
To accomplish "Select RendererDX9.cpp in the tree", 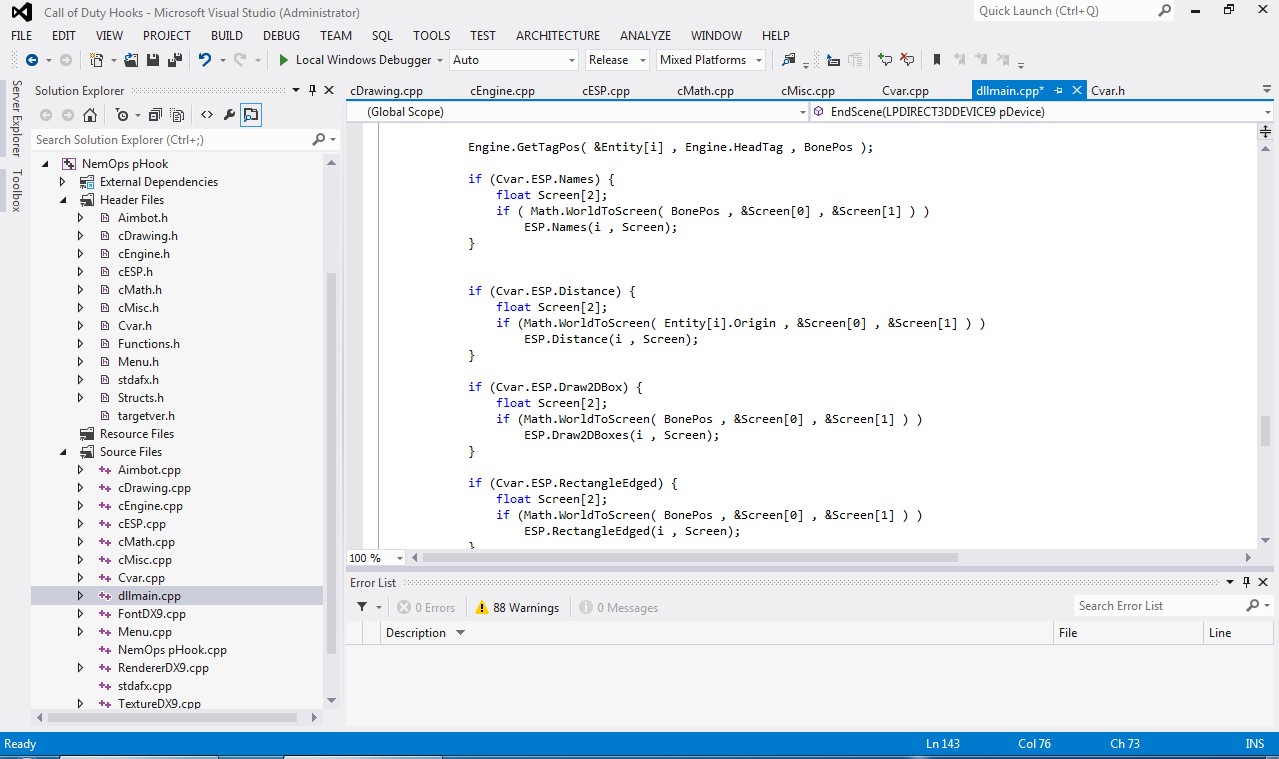I will [163, 668].
